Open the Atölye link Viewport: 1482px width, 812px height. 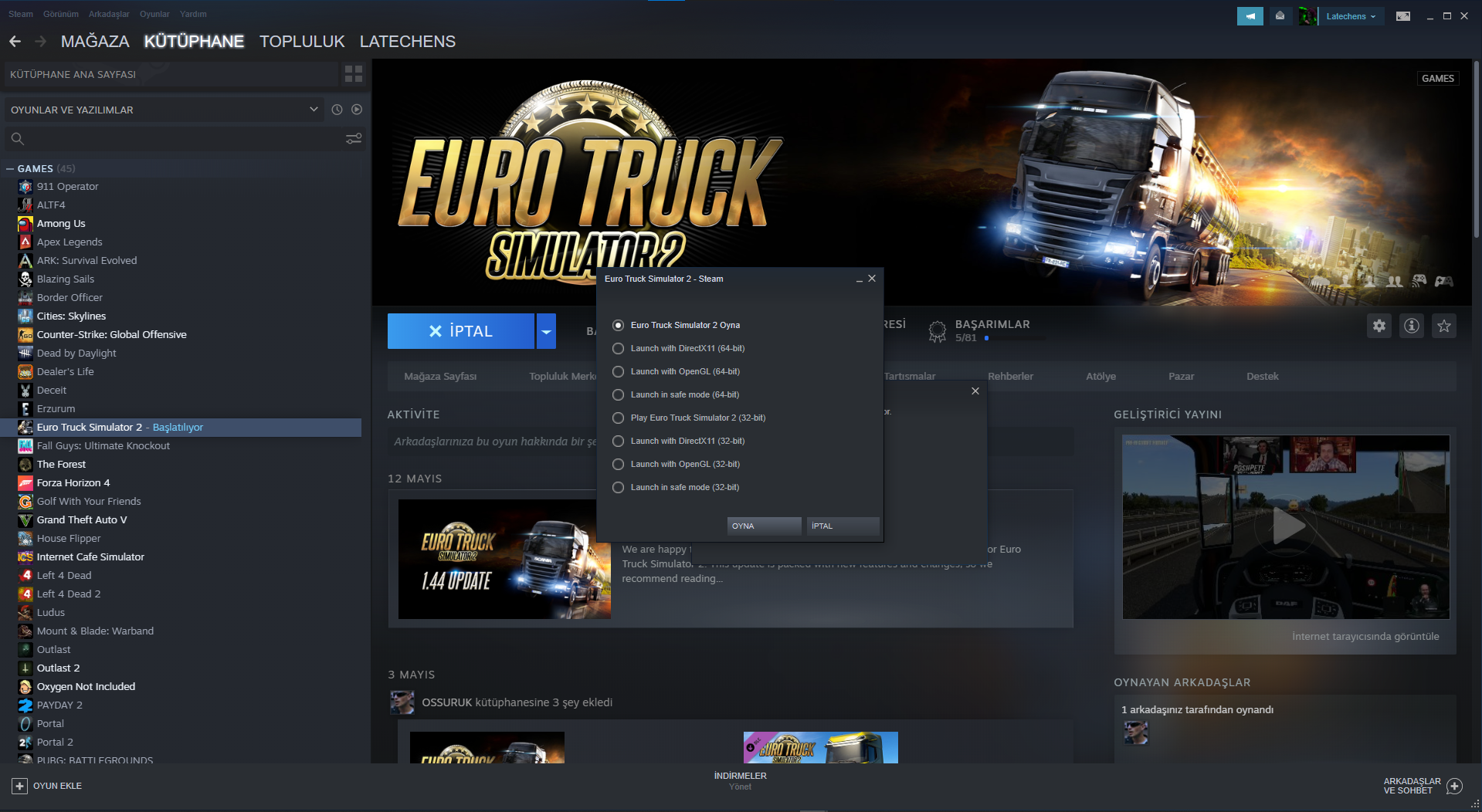[1100, 377]
